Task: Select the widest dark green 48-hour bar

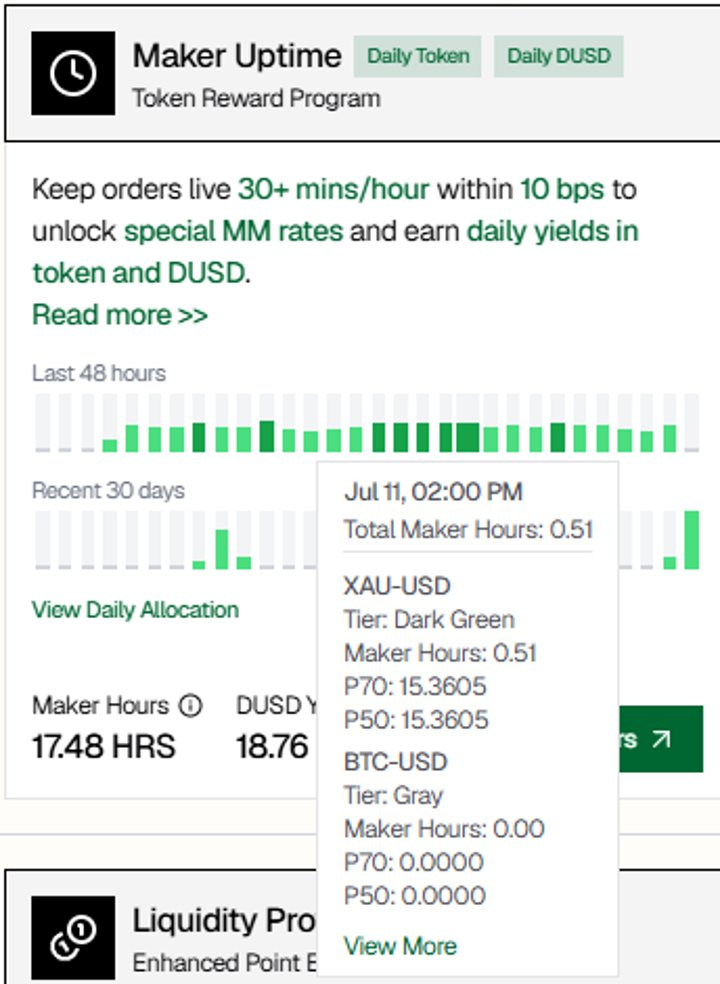Action: pyautogui.click(x=468, y=437)
